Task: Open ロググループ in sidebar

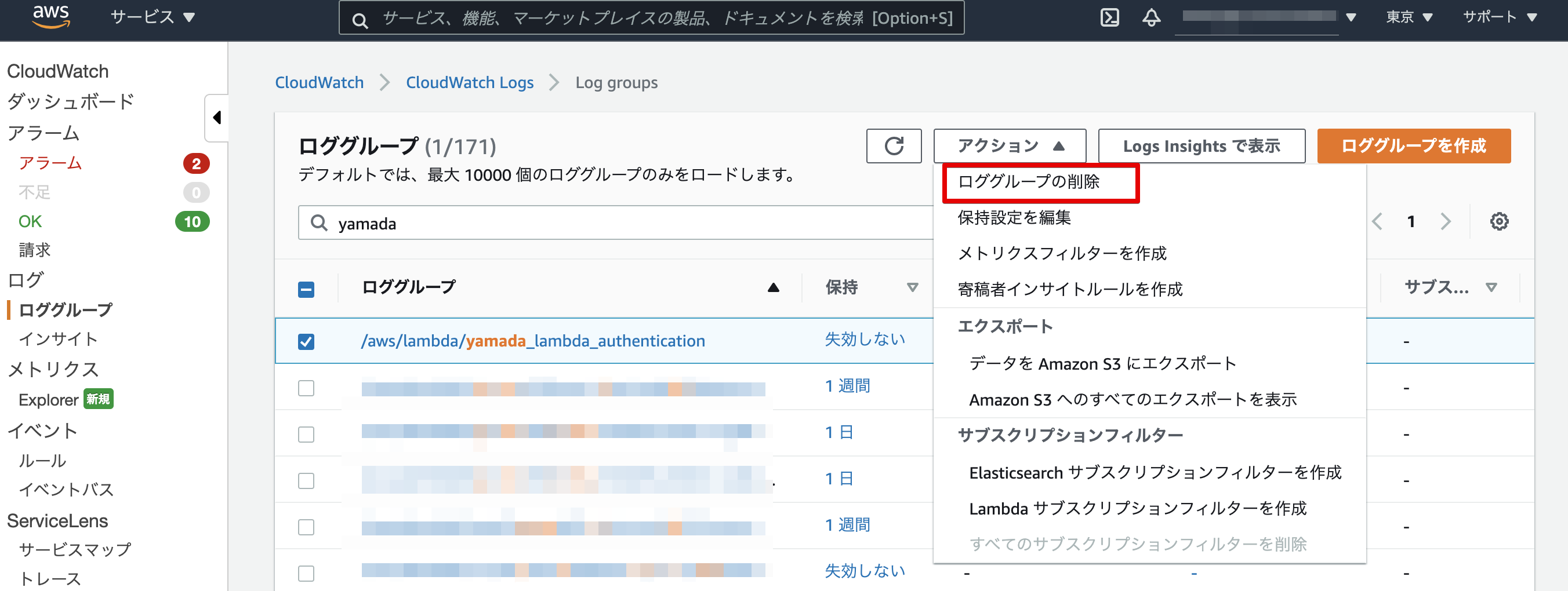Action: point(65,309)
